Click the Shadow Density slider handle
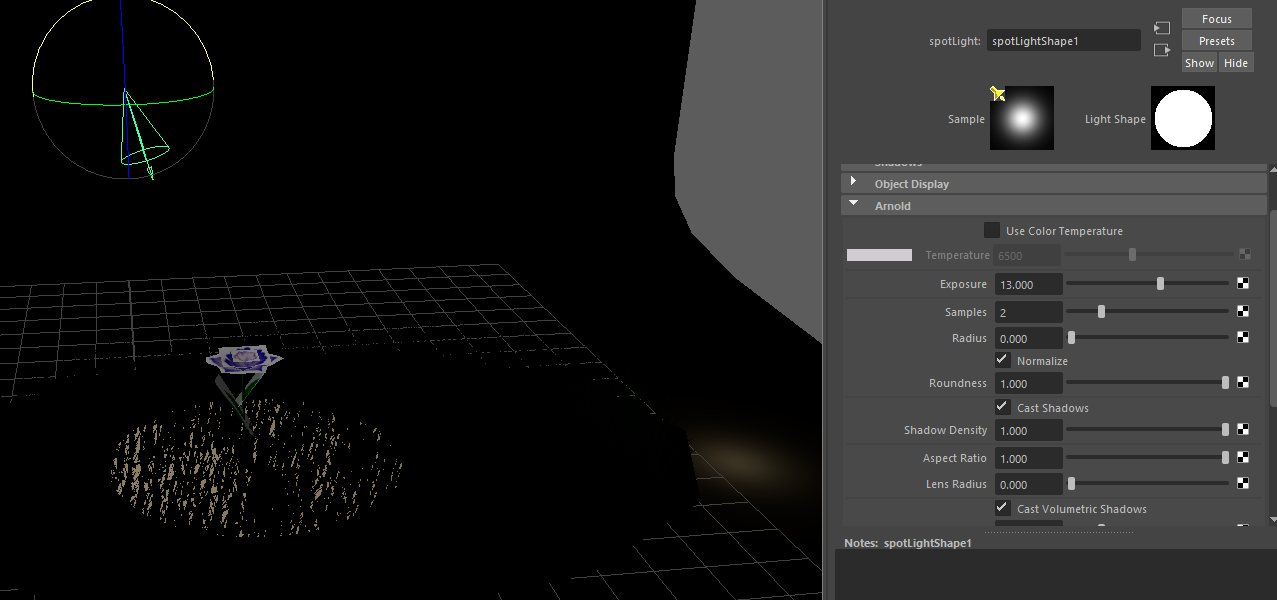Image resolution: width=1277 pixels, height=600 pixels. [1225, 430]
